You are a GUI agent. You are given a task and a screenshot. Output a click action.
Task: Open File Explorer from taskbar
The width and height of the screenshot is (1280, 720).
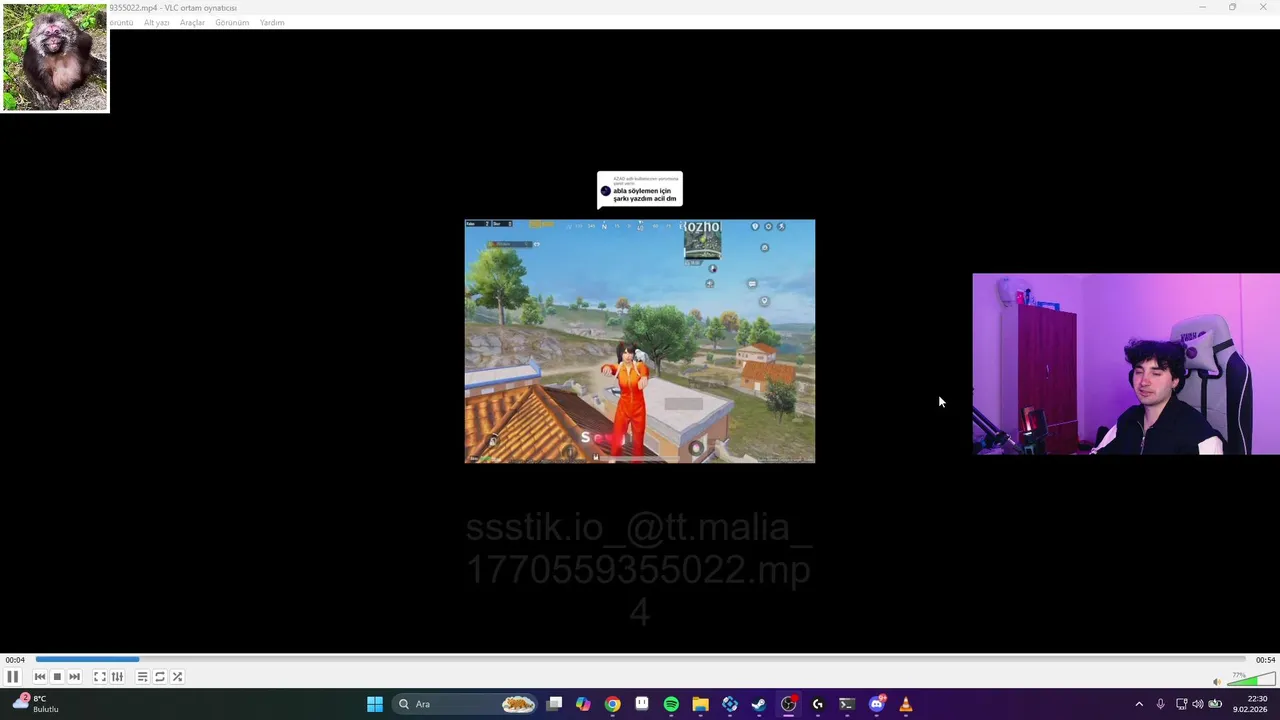[700, 704]
